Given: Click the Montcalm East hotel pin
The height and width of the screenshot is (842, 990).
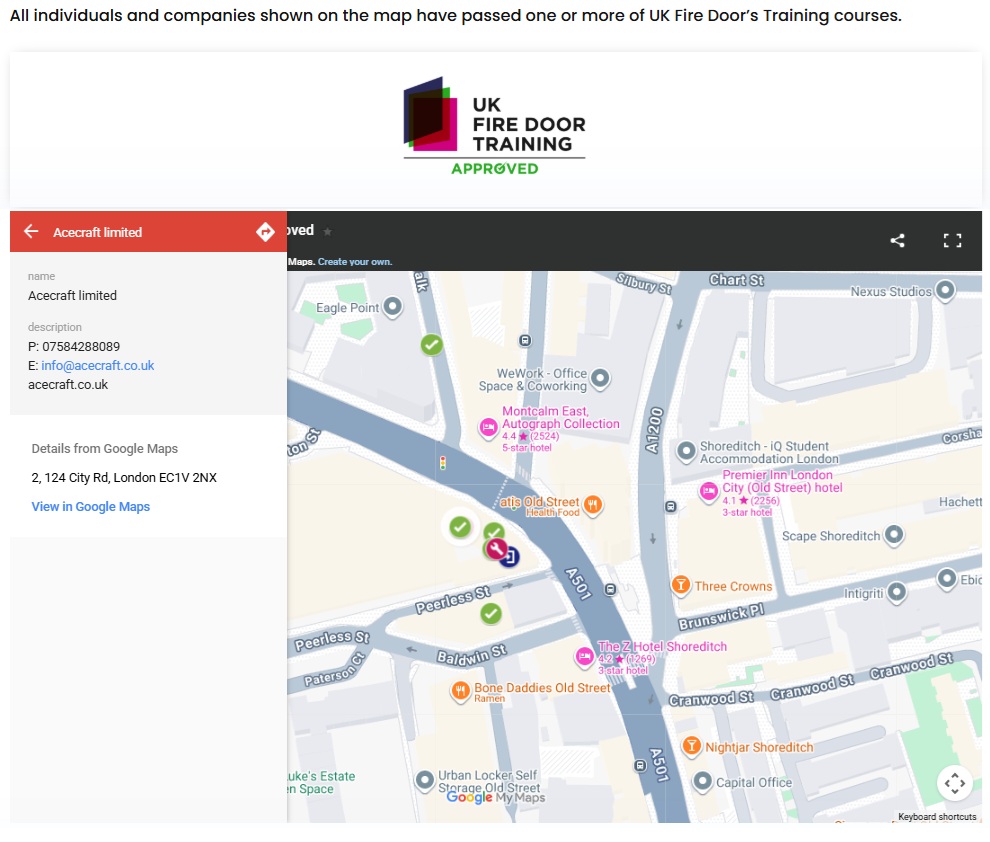Looking at the screenshot, I should pyautogui.click(x=488, y=428).
